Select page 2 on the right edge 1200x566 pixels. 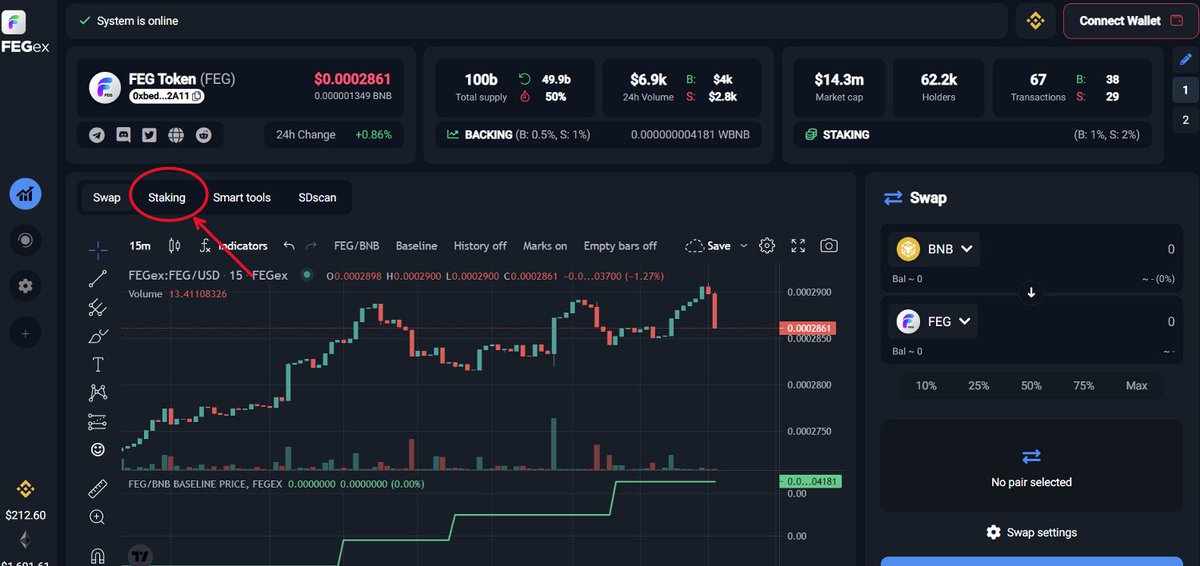(x=1186, y=120)
